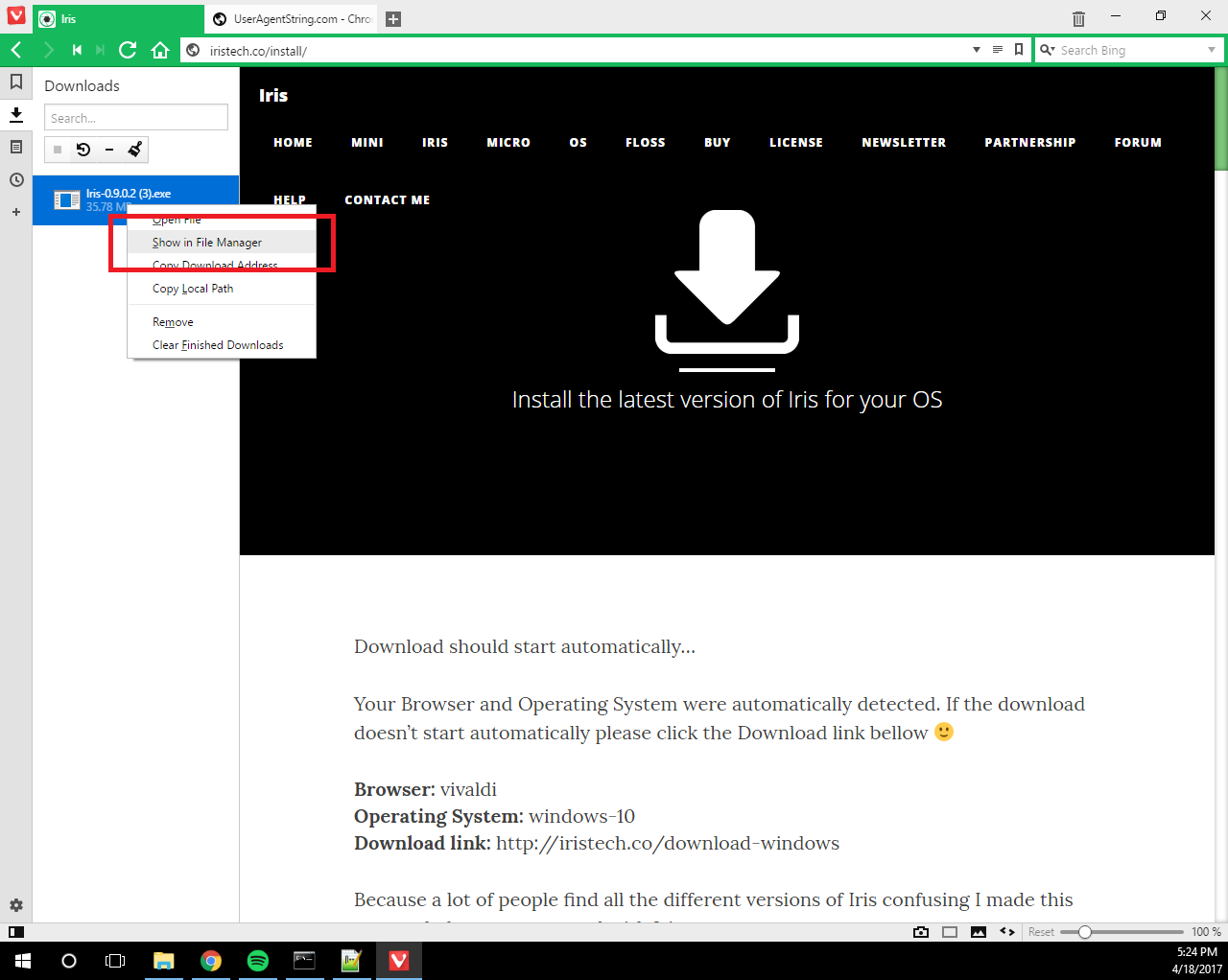1228x980 pixels.
Task: Clear finished downloads with broom icon
Action: point(135,149)
